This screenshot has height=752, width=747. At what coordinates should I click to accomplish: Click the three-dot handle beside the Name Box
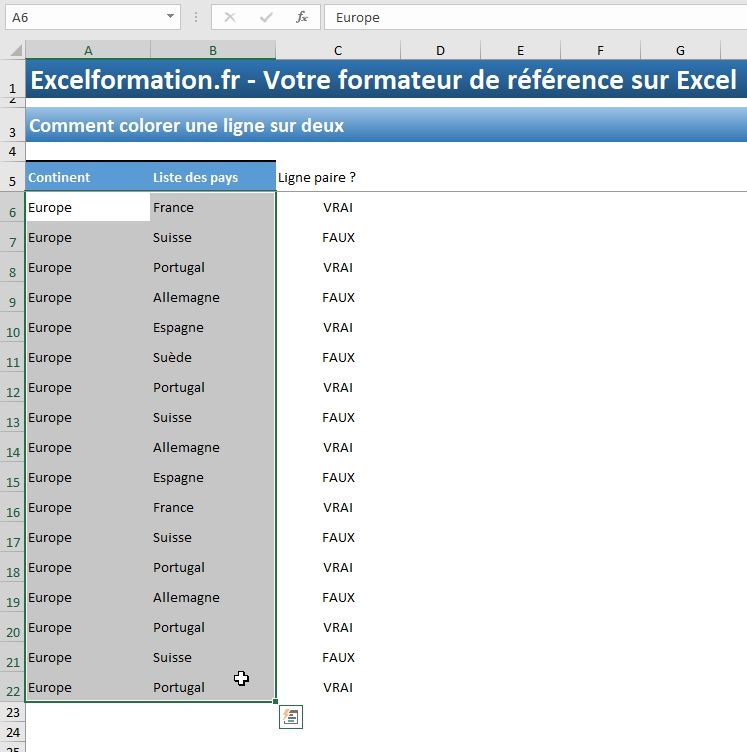coord(196,17)
